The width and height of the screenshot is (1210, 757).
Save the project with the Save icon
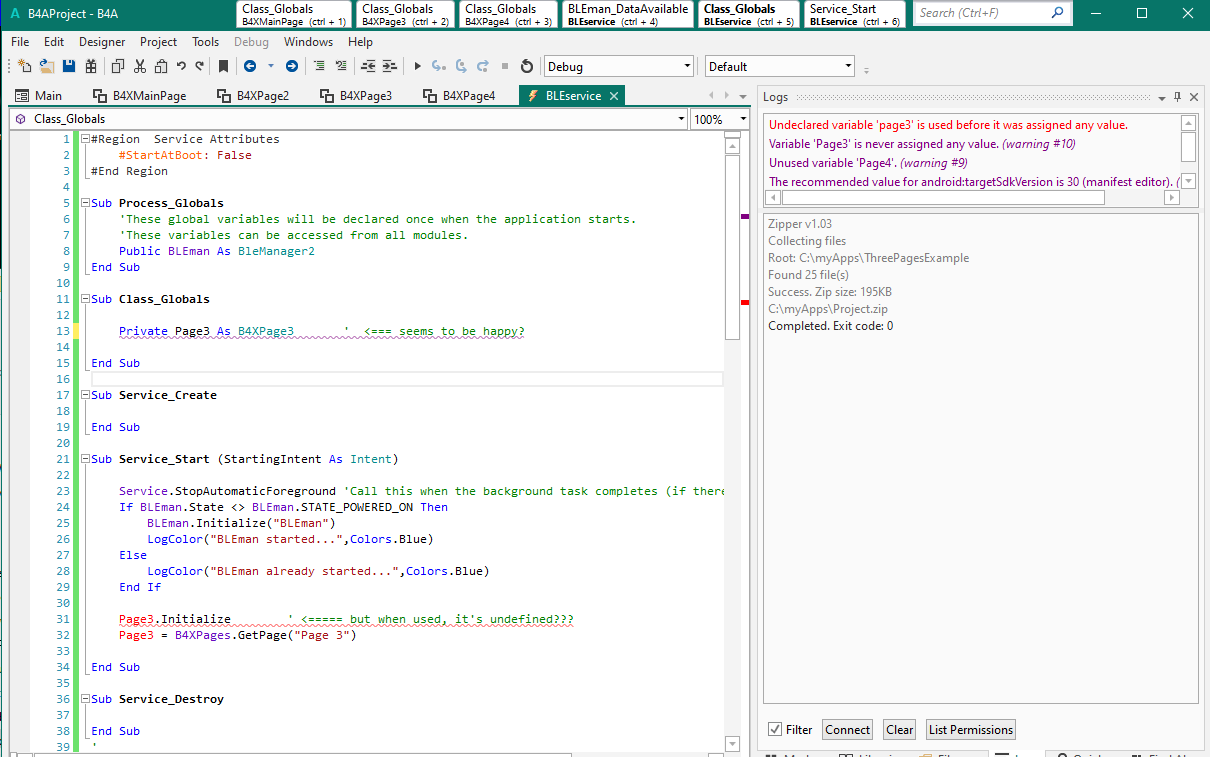[68, 66]
